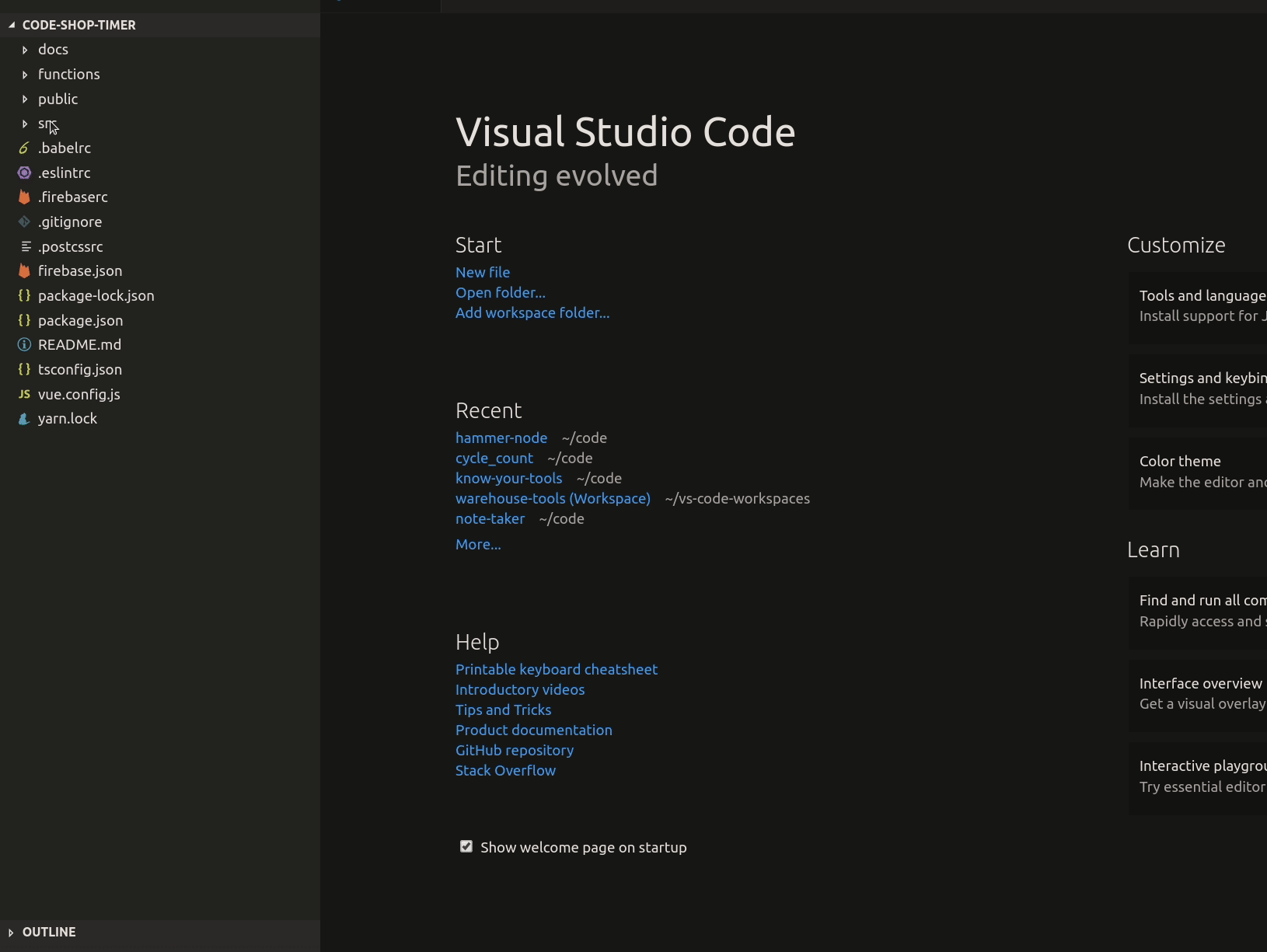1267x952 pixels.
Task: Open yarn.lock from the explorer
Action: 68,418
